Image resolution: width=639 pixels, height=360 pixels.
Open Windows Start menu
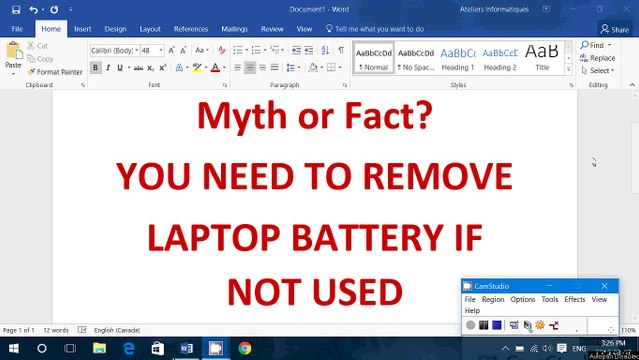tap(14, 348)
